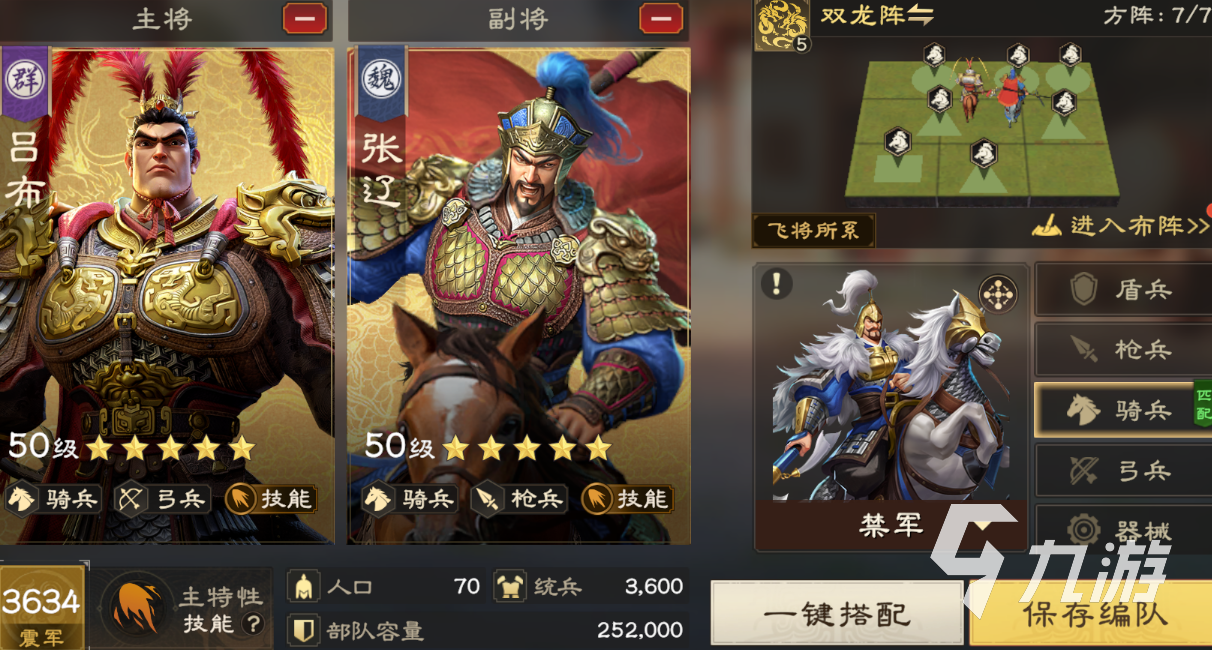Screen dimensions: 1212x650
Task: Select the 枪兵 spear troop type
Action: click(1123, 349)
